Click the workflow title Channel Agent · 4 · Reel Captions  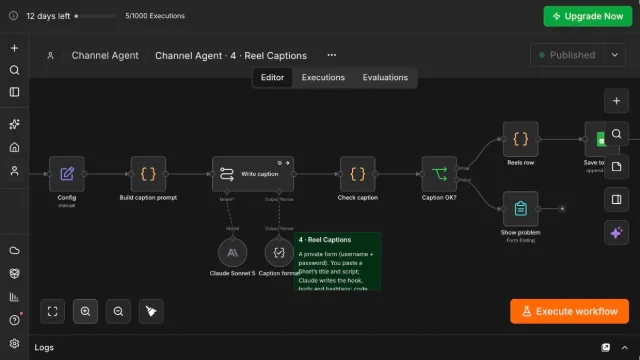click(231, 56)
